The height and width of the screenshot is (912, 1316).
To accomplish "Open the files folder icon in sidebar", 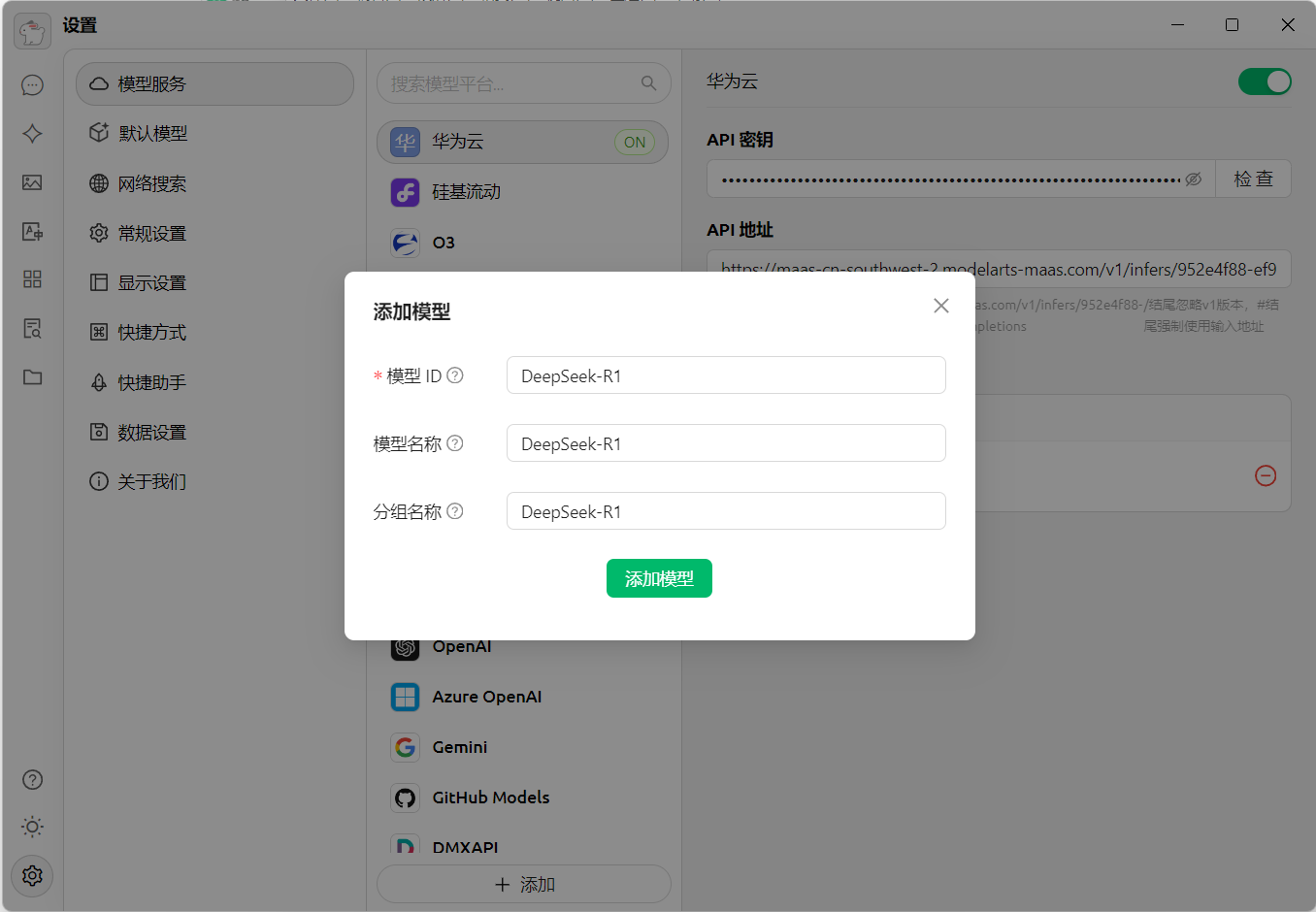I will [32, 377].
